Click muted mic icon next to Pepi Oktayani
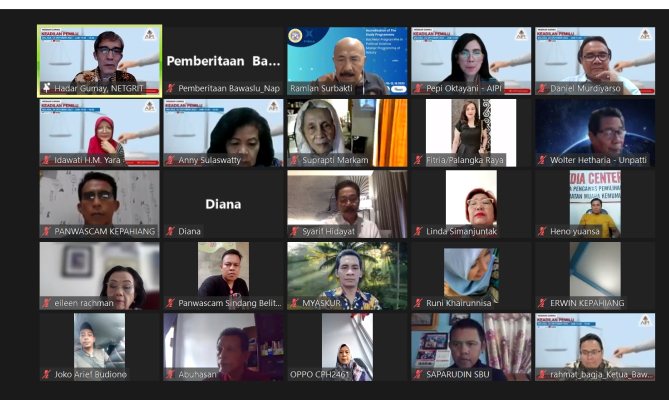 pos(419,89)
